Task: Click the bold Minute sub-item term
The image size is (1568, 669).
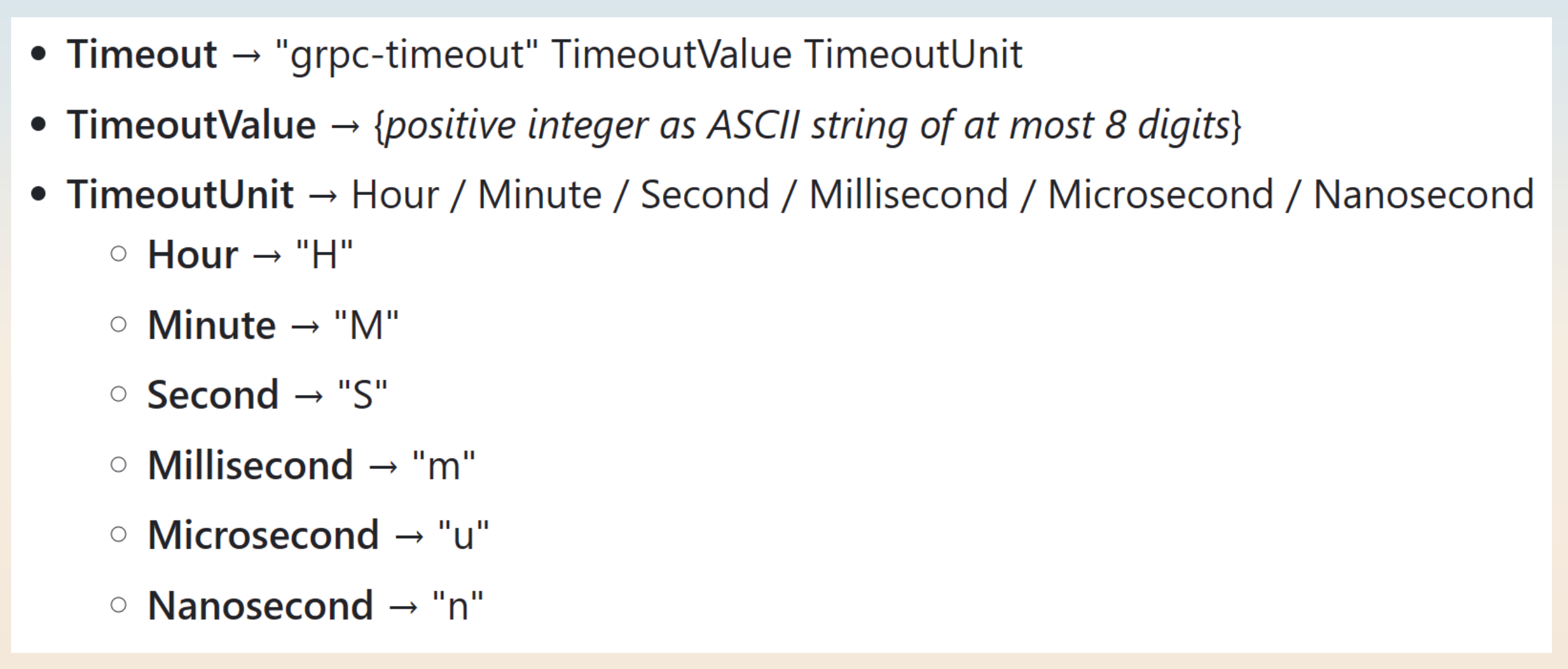Action: click(x=212, y=325)
